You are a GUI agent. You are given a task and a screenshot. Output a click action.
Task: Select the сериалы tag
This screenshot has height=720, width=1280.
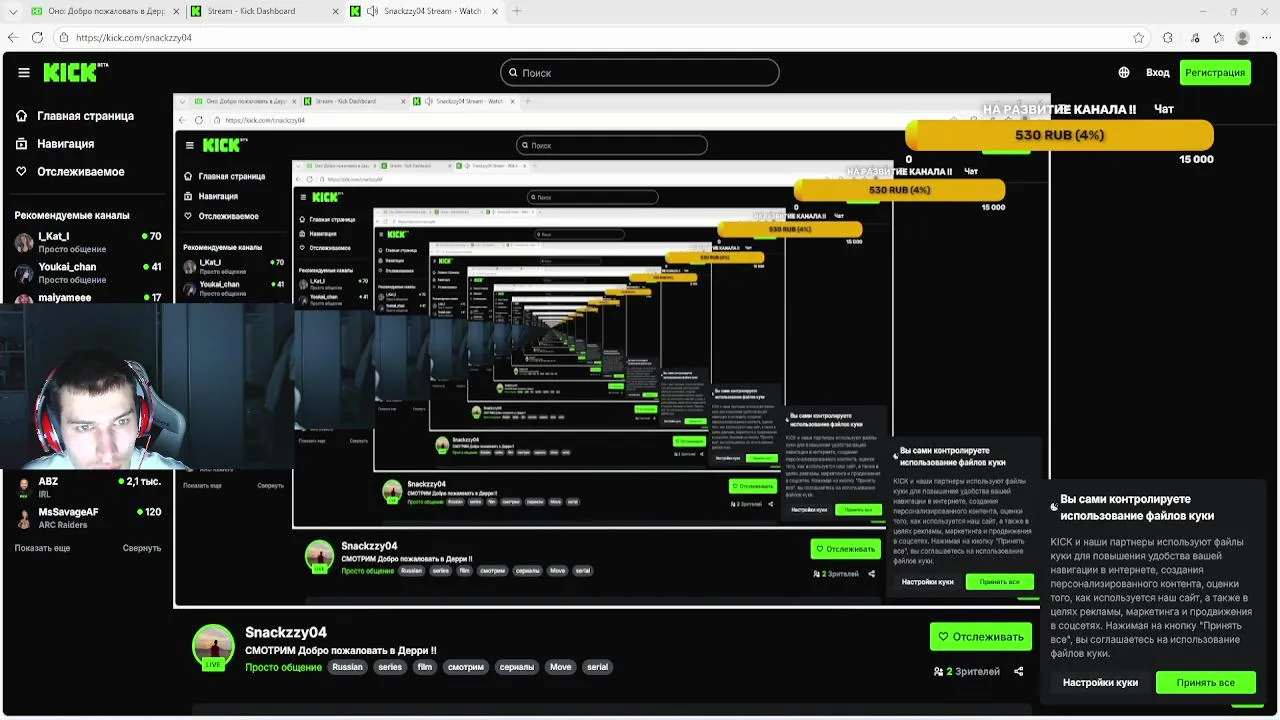(x=517, y=667)
